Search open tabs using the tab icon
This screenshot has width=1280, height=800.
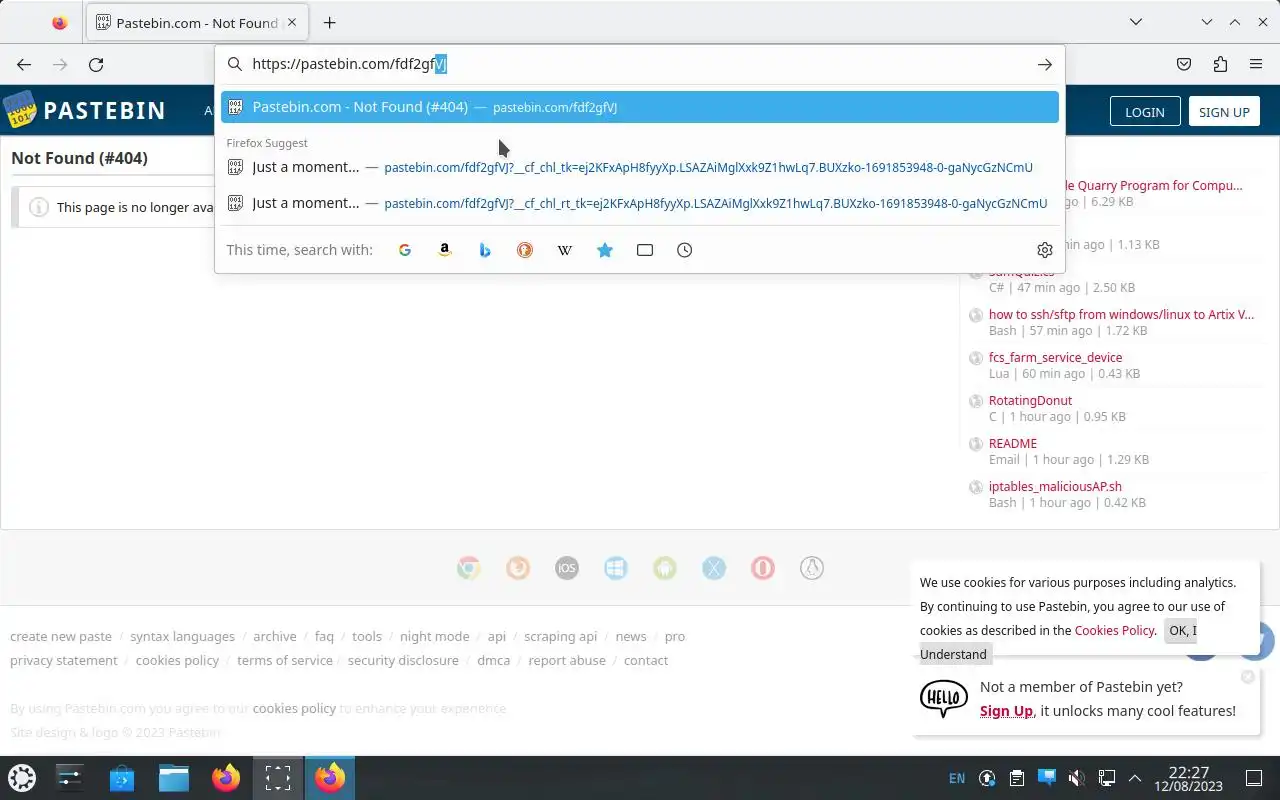click(x=645, y=250)
